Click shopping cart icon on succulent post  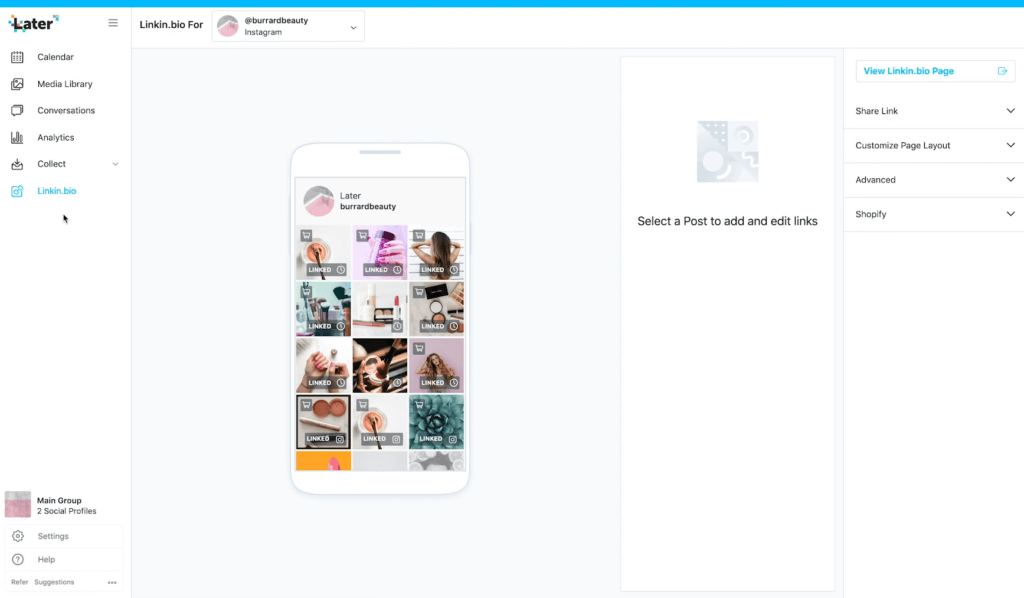pyautogui.click(x=419, y=405)
